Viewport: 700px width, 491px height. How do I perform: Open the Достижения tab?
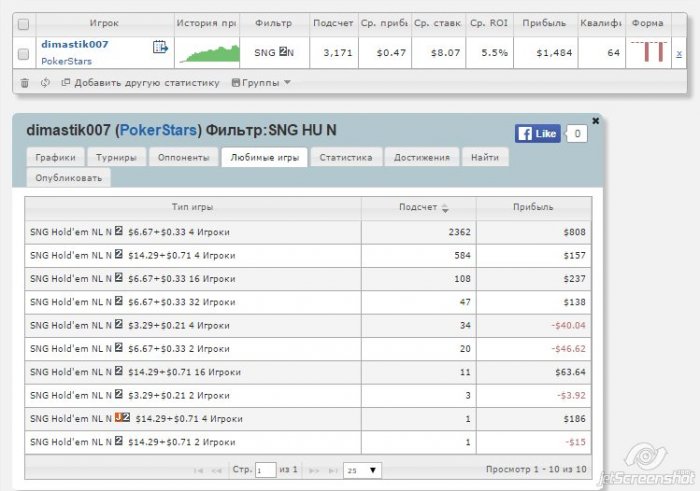(422, 158)
